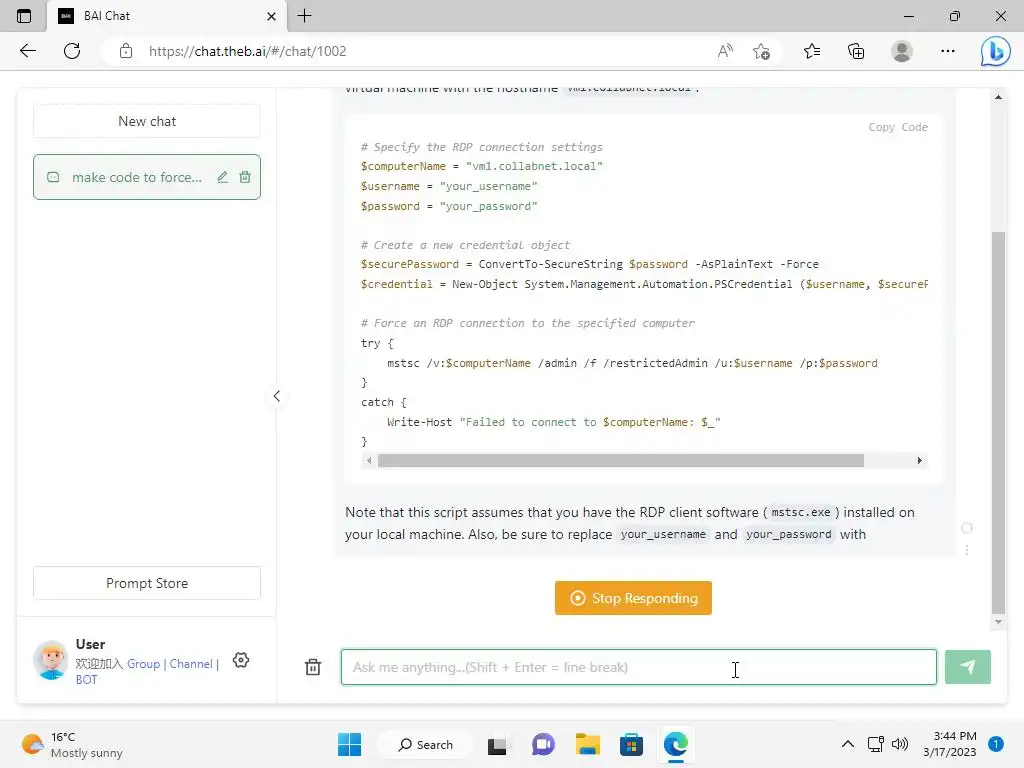Viewport: 1024px width, 768px height.
Task: Click the 'mstsc.exe' inline code text
Action: (801, 512)
